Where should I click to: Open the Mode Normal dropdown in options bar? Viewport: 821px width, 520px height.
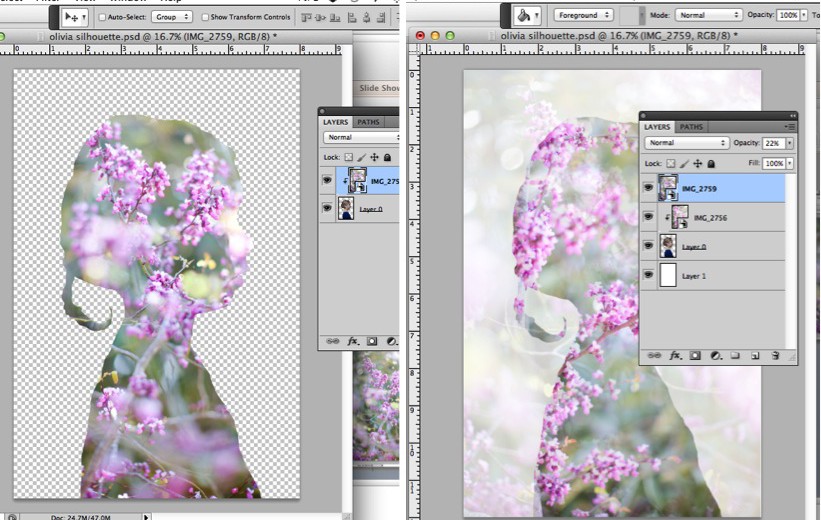(709, 15)
